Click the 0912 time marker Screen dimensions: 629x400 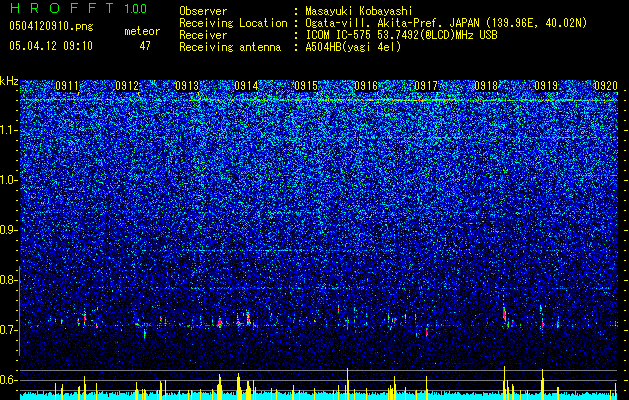(x=127, y=86)
